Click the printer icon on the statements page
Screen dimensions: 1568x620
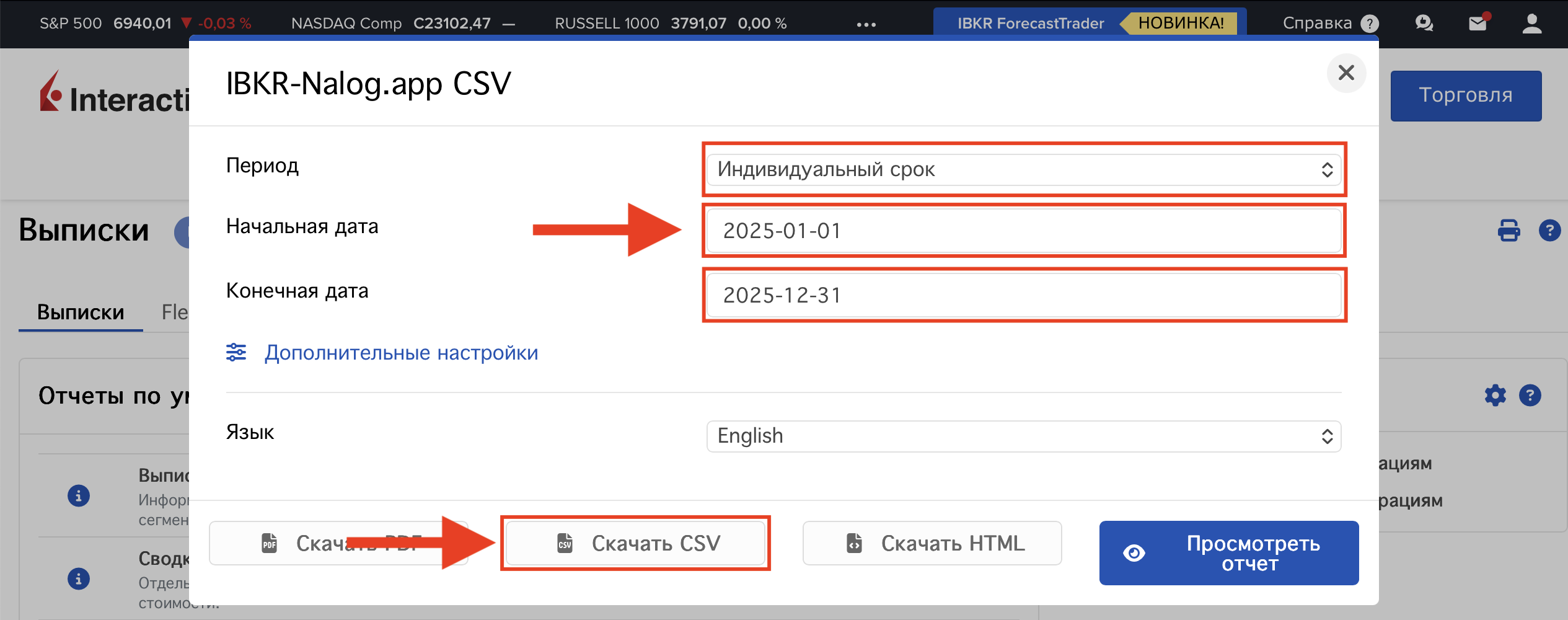tap(1509, 231)
